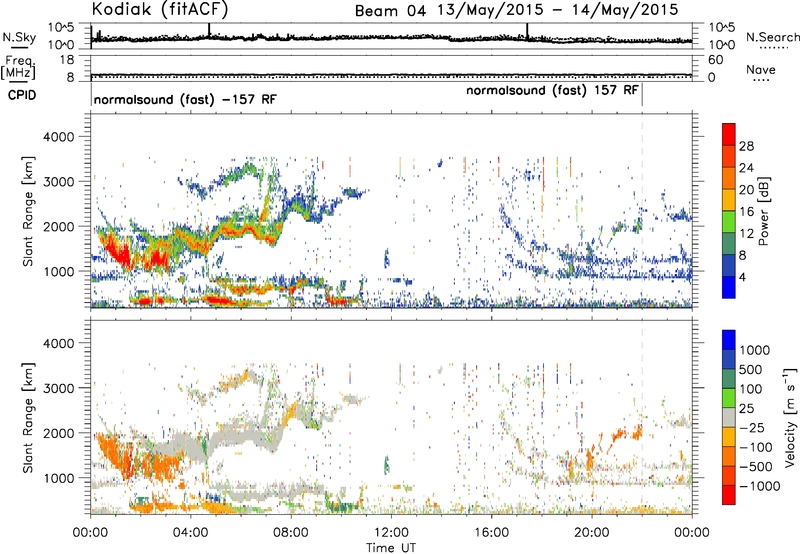Select 'normalsound (fast) -157 RF' CPID text
The image size is (800, 554).
(185, 99)
